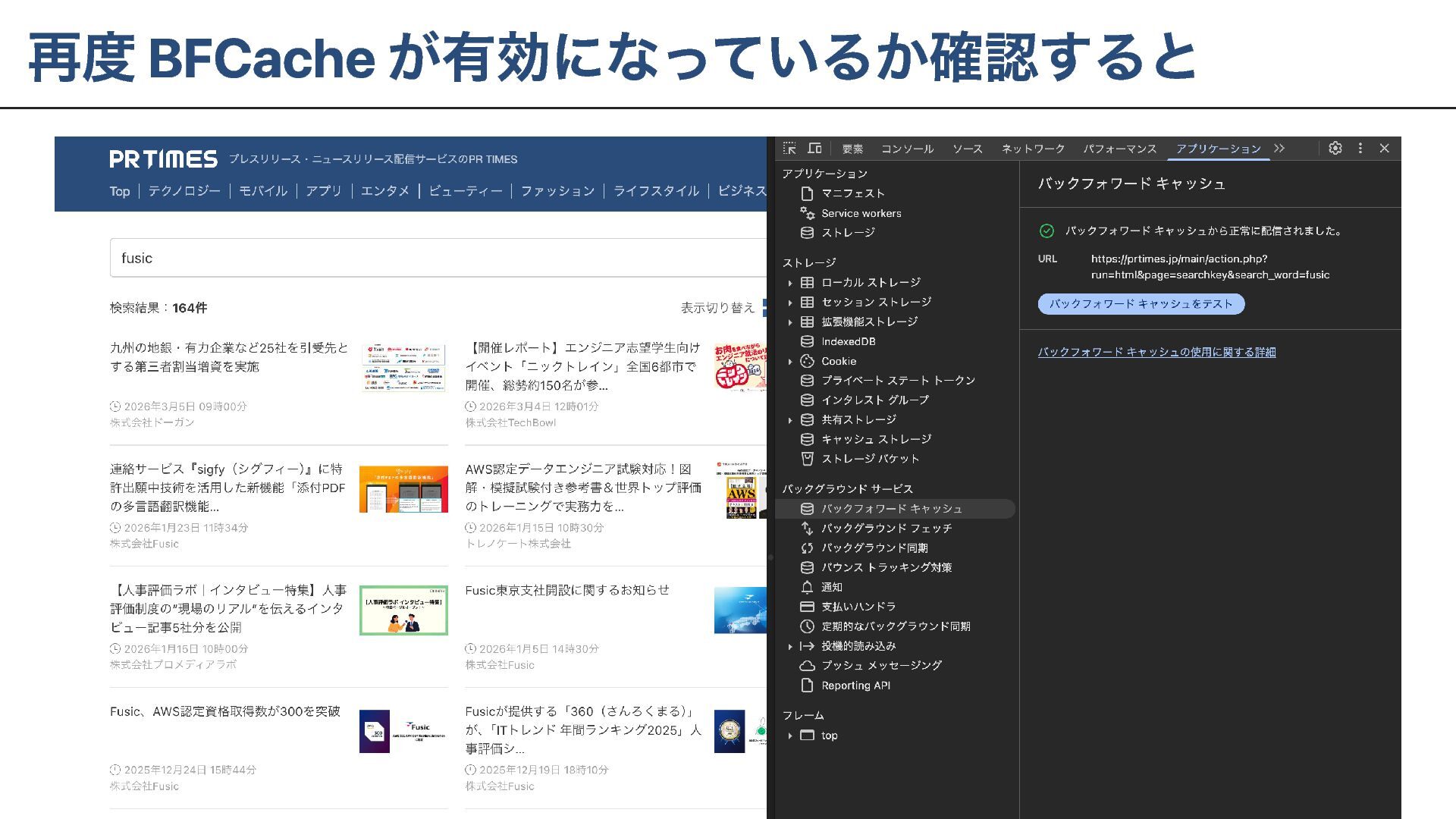The image size is (1456, 819).
Task: Toggle the device toolbar icon
Action: [x=814, y=149]
